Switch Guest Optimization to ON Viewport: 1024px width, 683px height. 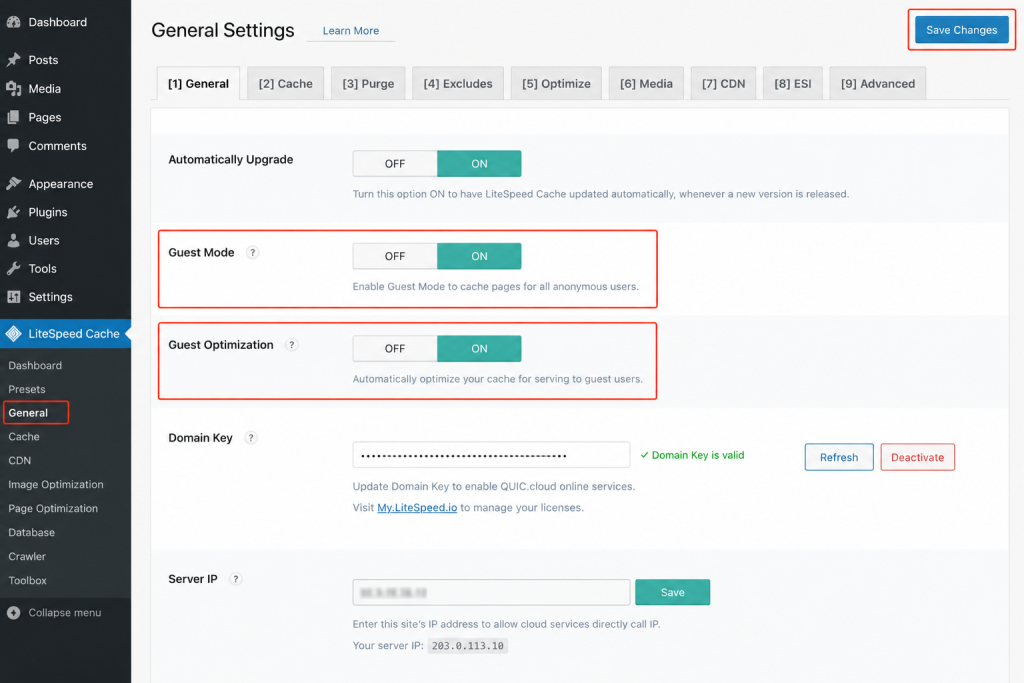click(x=479, y=349)
